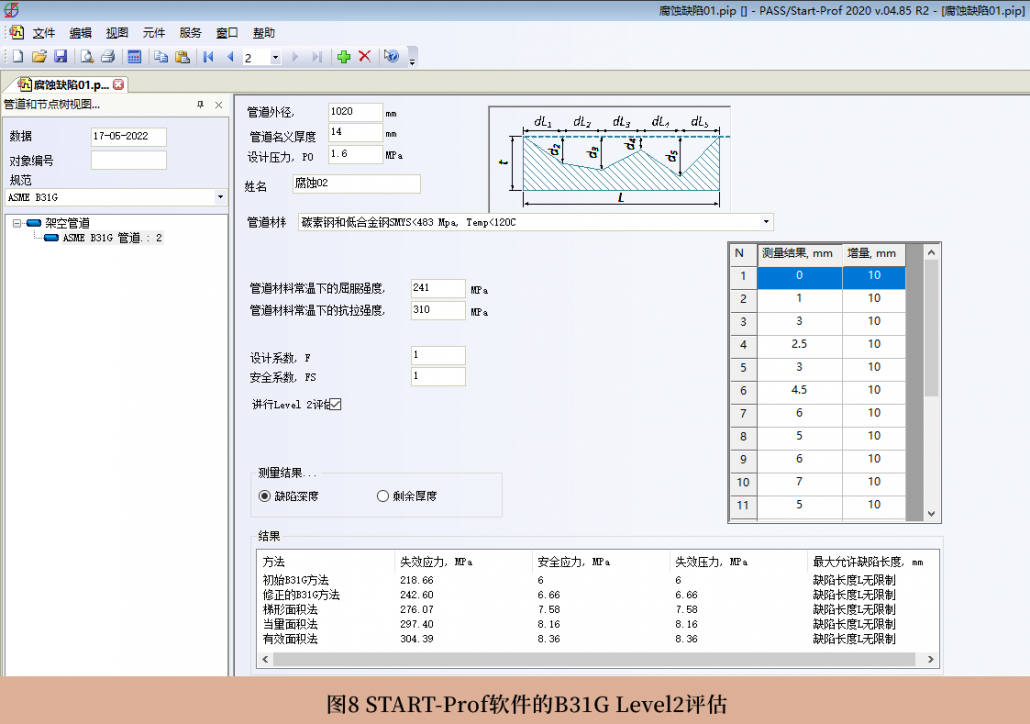Select measurement cell in row 1

pyautogui.click(x=799, y=277)
